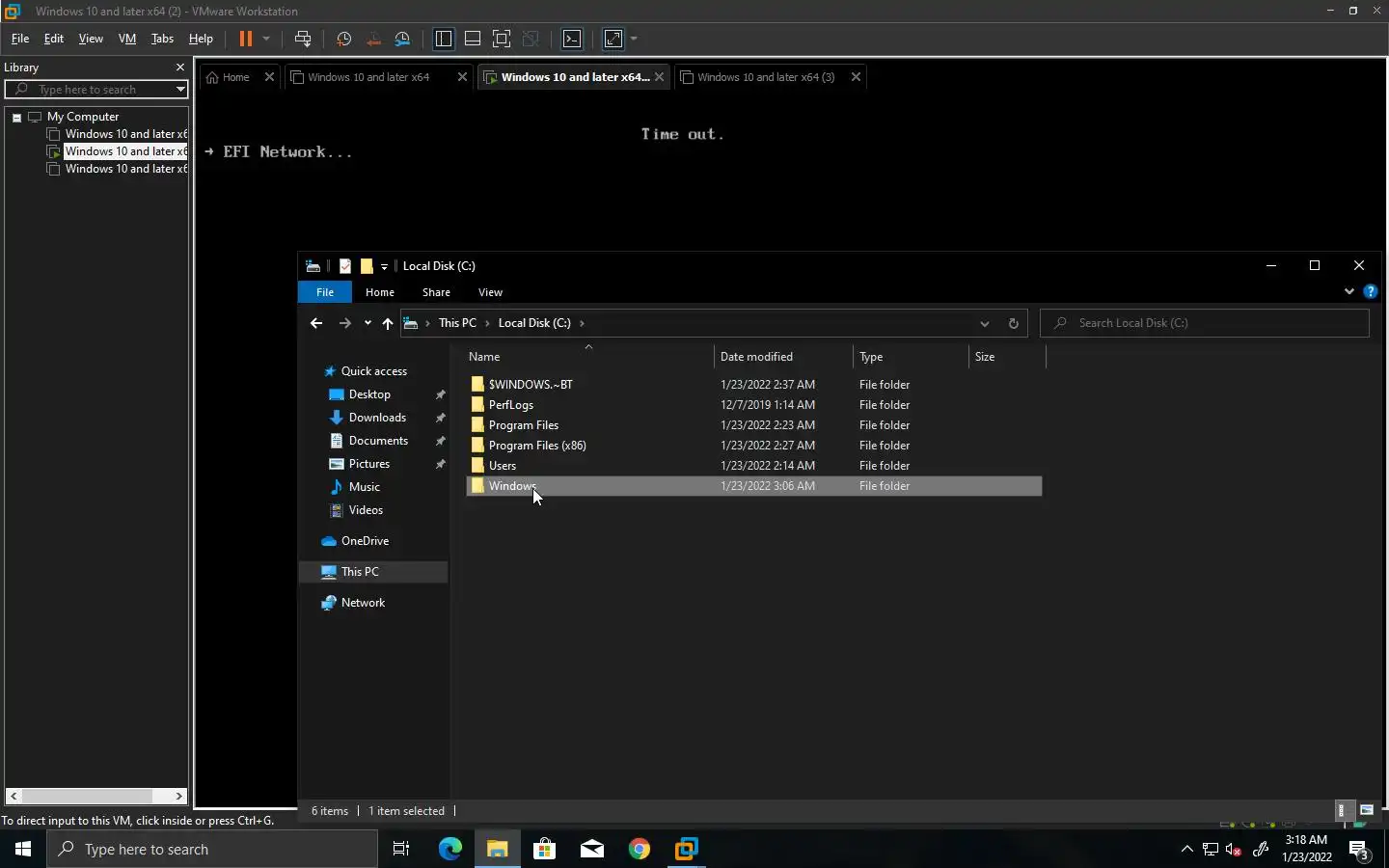Viewport: 1389px width, 868px height.
Task: Open the VM menu
Action: [127, 39]
